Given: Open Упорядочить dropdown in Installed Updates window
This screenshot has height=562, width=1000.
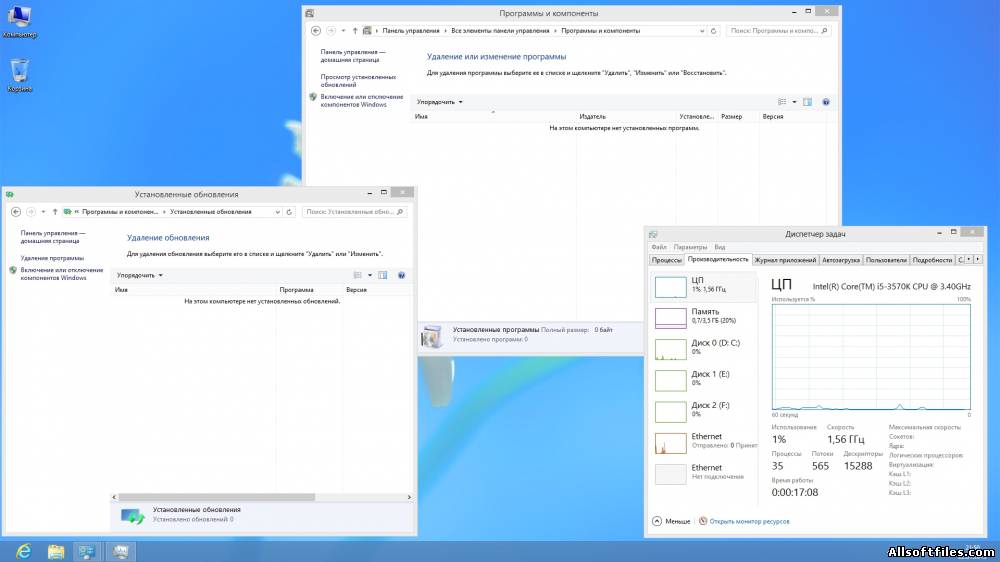Looking at the screenshot, I should click(139, 275).
